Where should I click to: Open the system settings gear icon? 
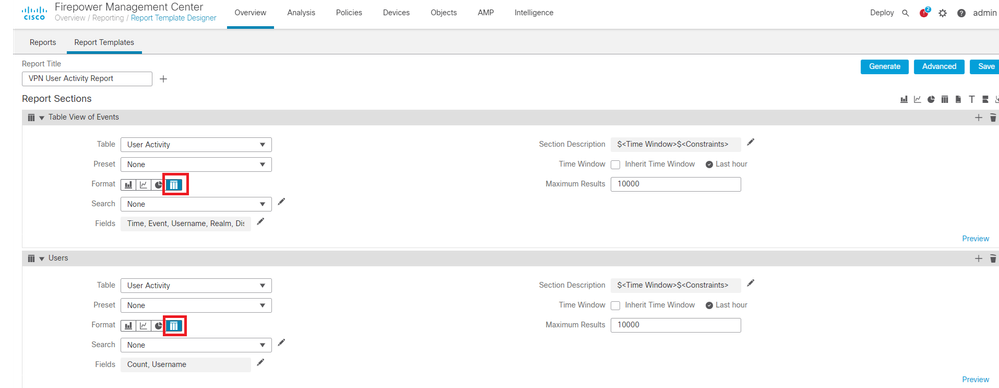click(x=943, y=13)
